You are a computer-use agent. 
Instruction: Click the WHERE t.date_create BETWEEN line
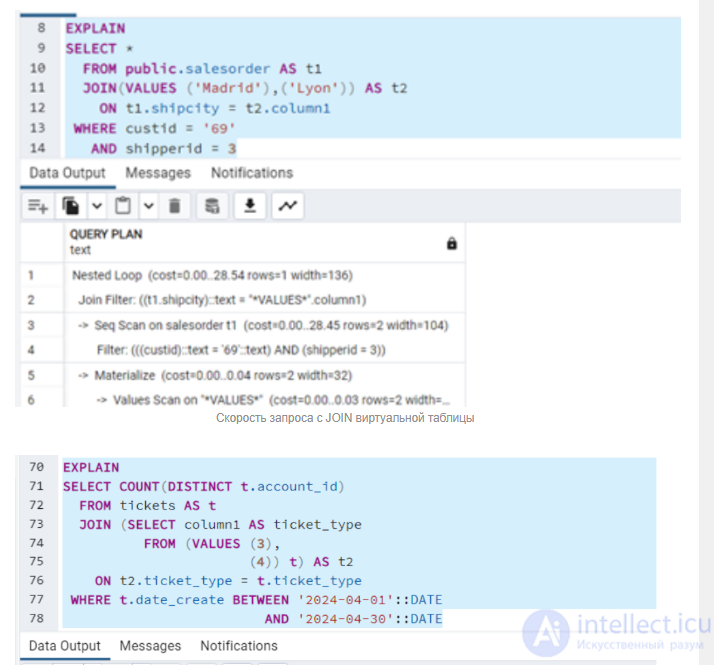click(x=256, y=600)
